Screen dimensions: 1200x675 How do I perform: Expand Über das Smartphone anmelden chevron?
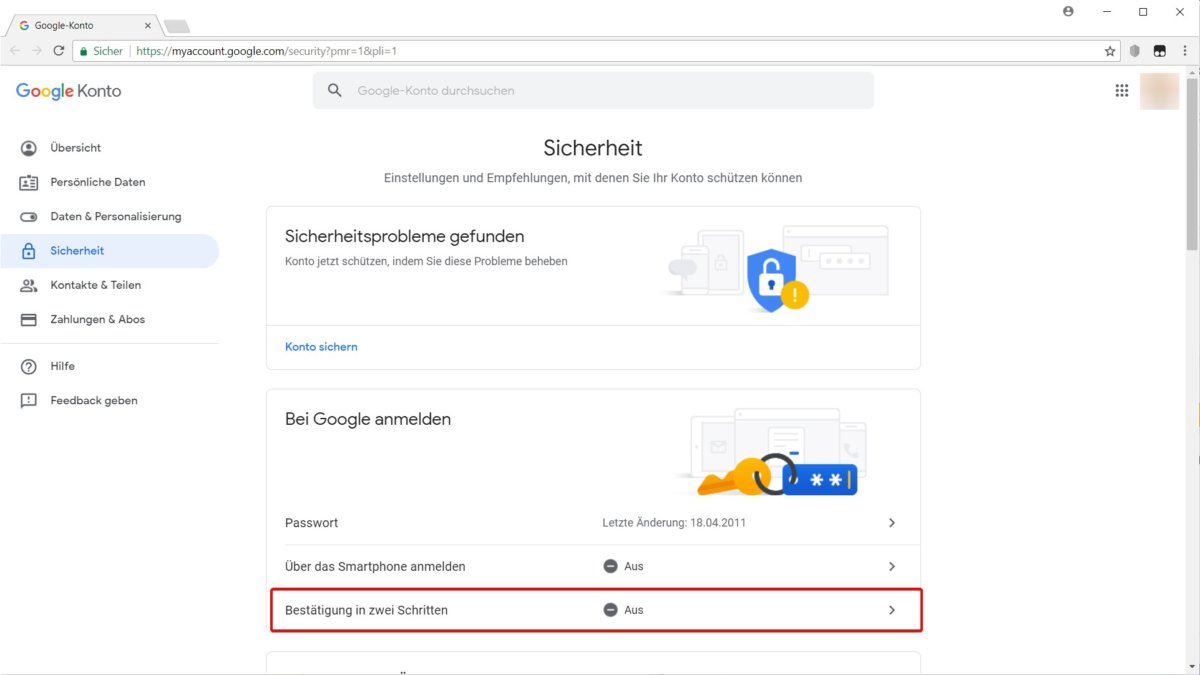click(x=892, y=566)
